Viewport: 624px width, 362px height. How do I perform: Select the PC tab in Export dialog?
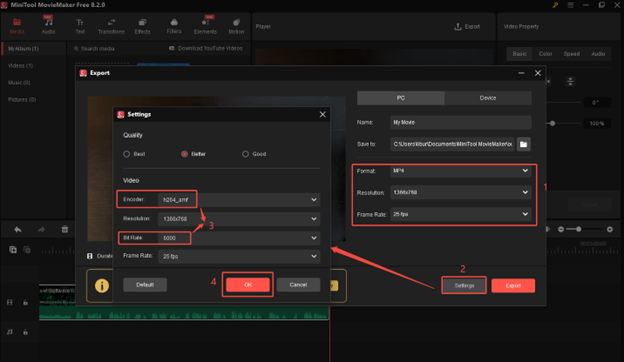coord(400,98)
